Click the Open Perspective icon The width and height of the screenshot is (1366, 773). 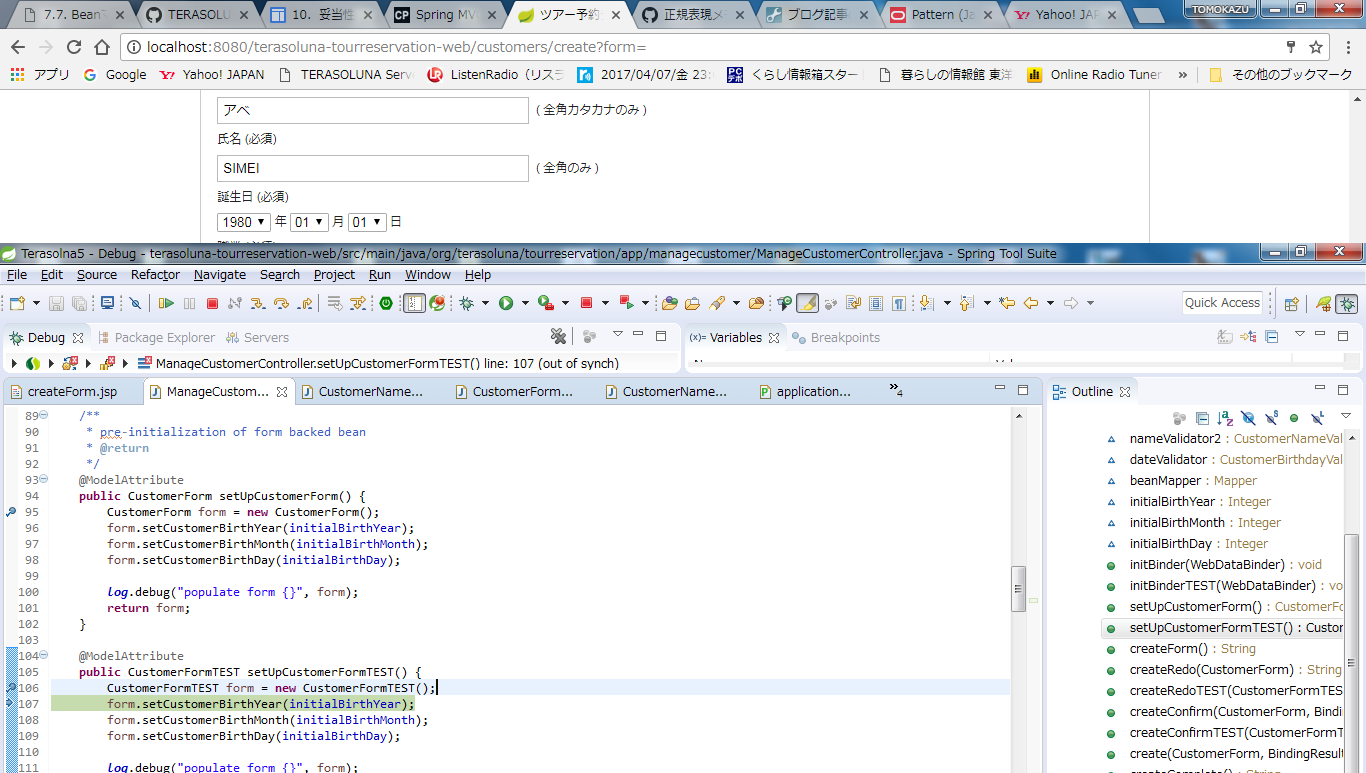coord(1291,304)
